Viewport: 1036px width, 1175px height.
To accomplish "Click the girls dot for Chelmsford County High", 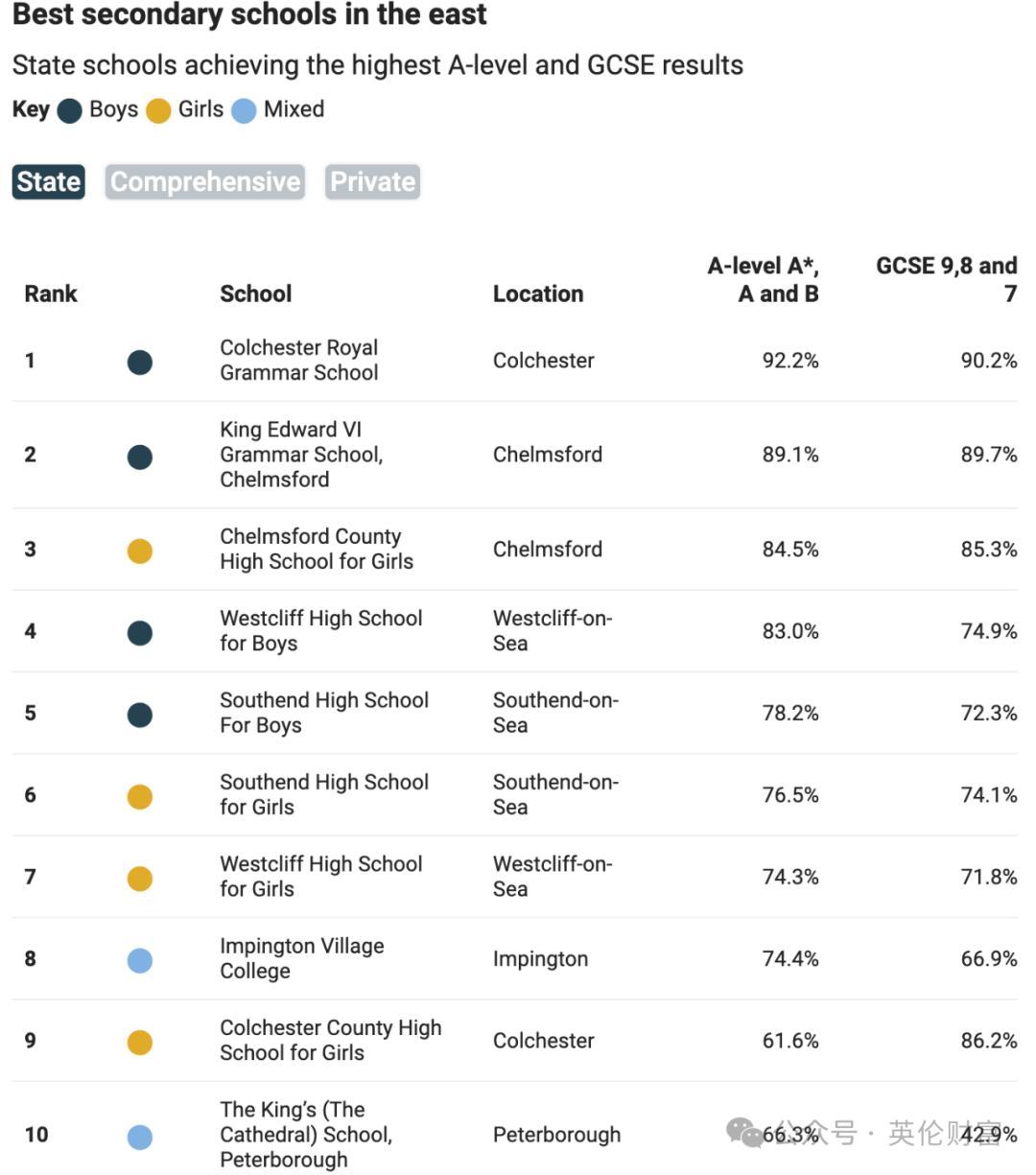I will click(140, 551).
